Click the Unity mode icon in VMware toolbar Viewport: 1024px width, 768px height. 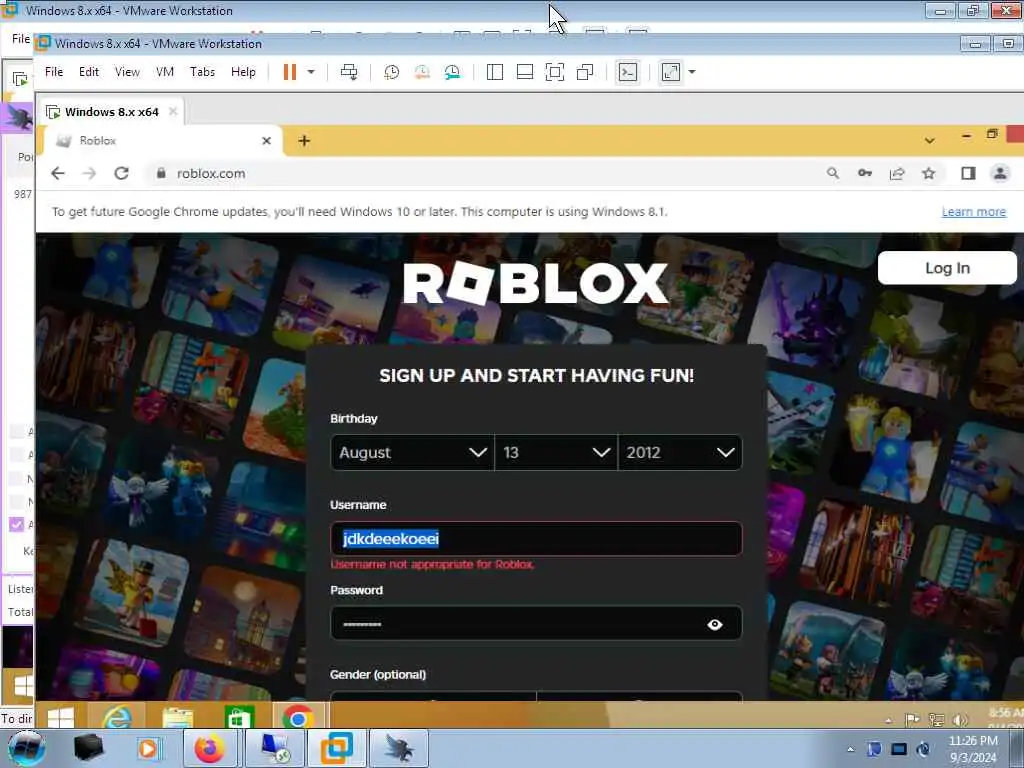coord(585,72)
